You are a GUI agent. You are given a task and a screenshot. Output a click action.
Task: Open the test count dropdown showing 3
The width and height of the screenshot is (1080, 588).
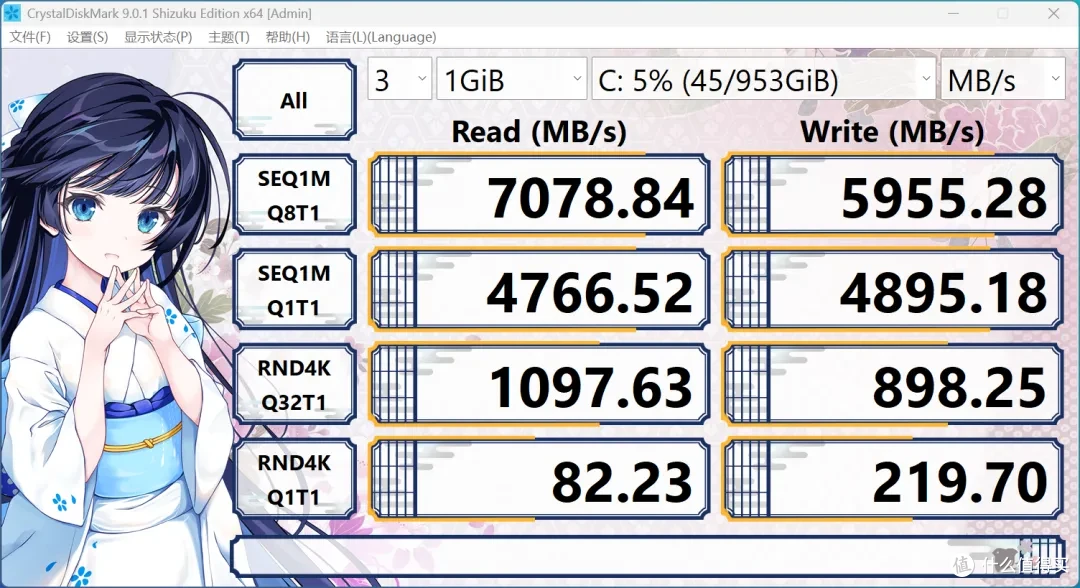click(400, 80)
